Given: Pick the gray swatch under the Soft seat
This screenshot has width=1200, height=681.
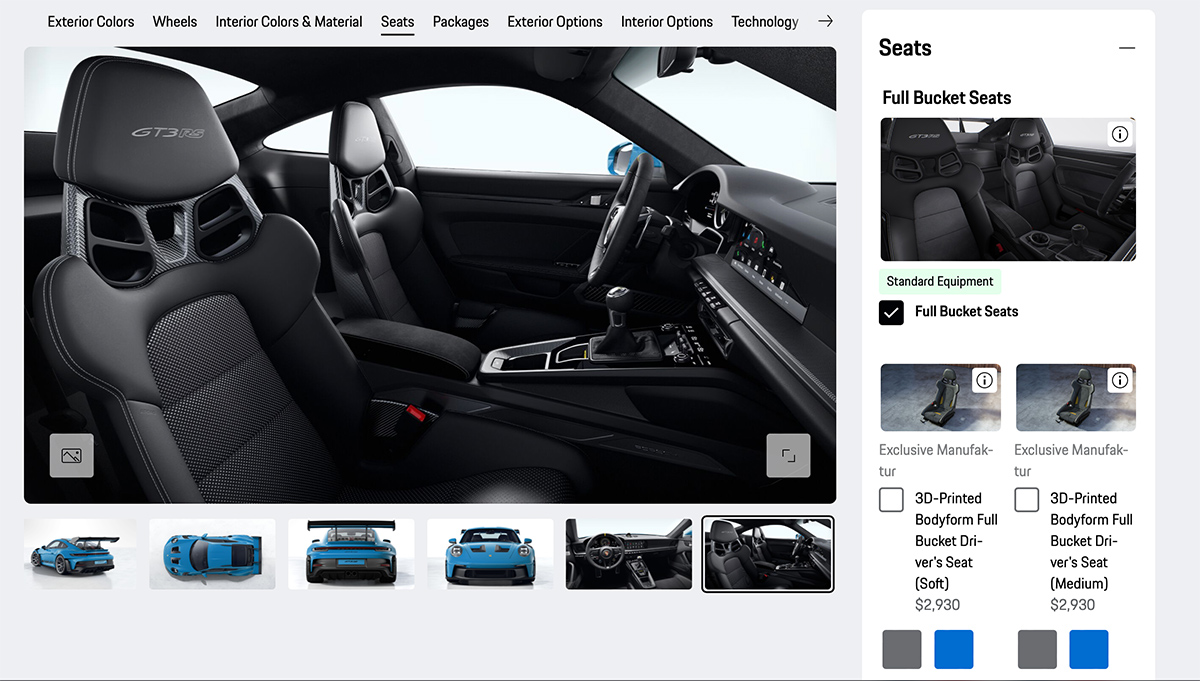Looking at the screenshot, I should click(x=902, y=649).
